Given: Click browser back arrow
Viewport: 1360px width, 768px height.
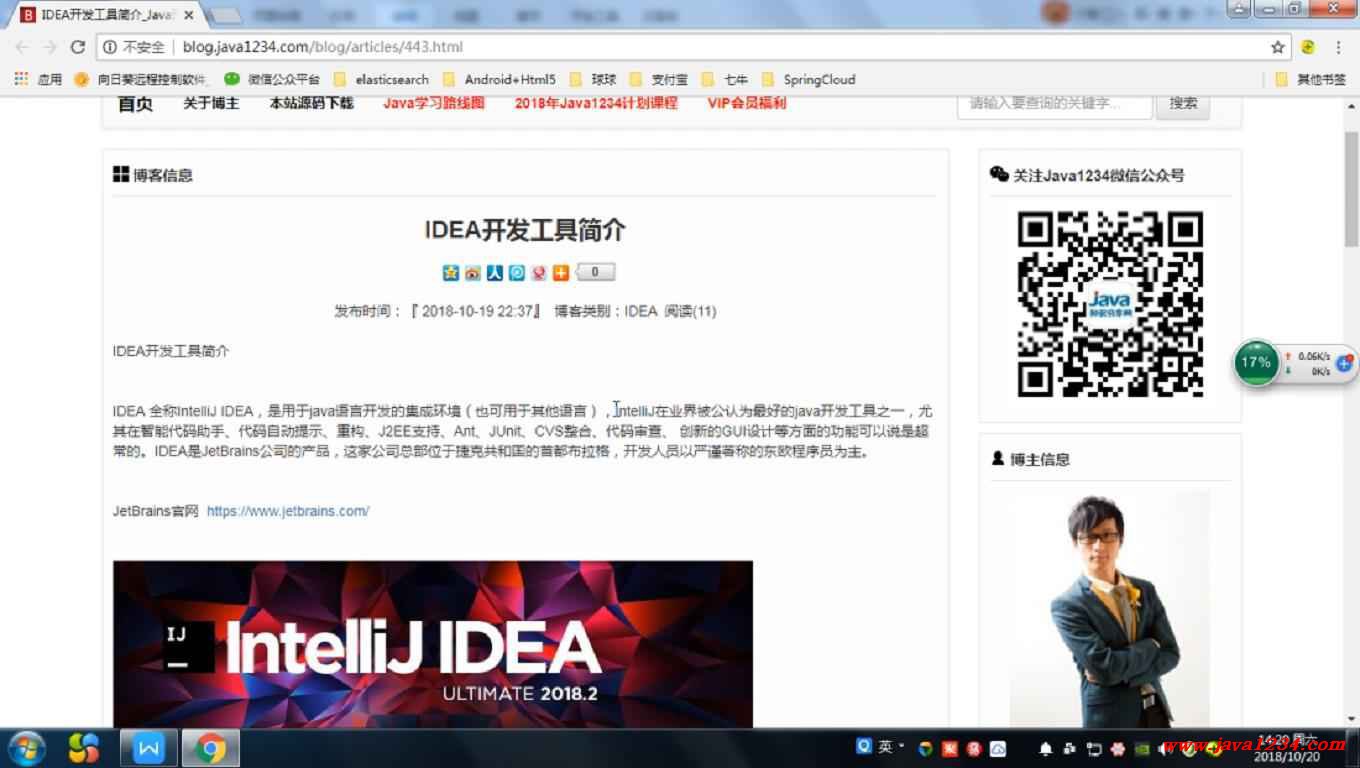Looking at the screenshot, I should pos(22,47).
